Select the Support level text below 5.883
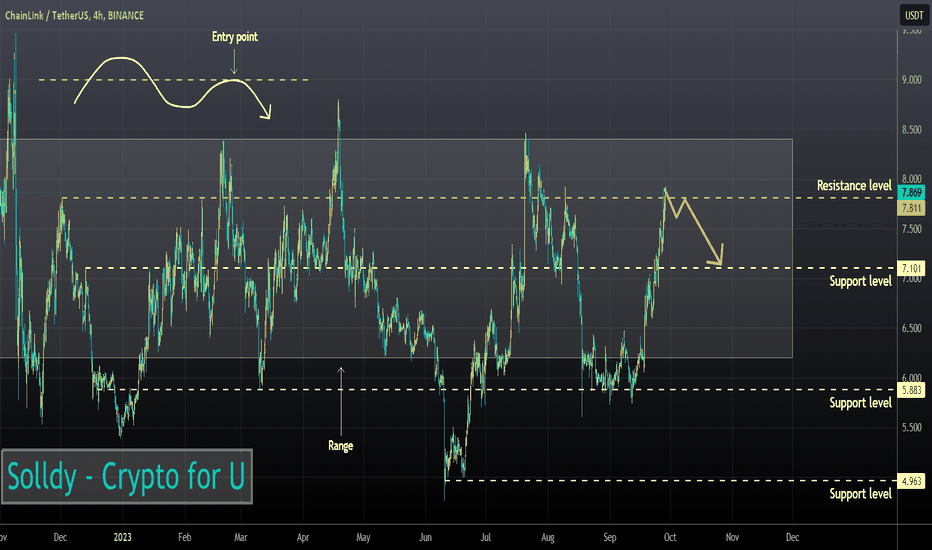Viewport: 932px width, 550px height. point(861,403)
